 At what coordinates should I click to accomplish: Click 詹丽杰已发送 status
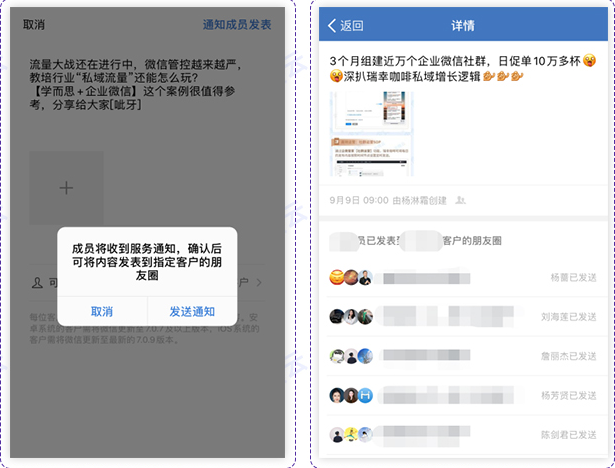(x=569, y=356)
